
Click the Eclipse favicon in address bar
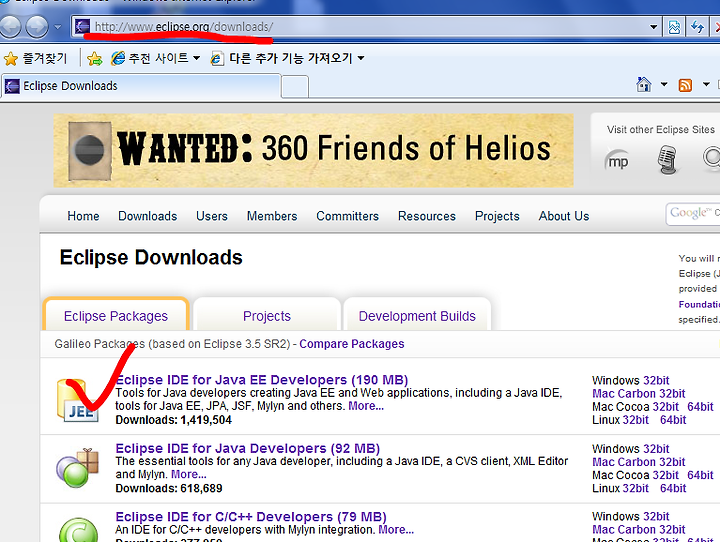[x=83, y=27]
